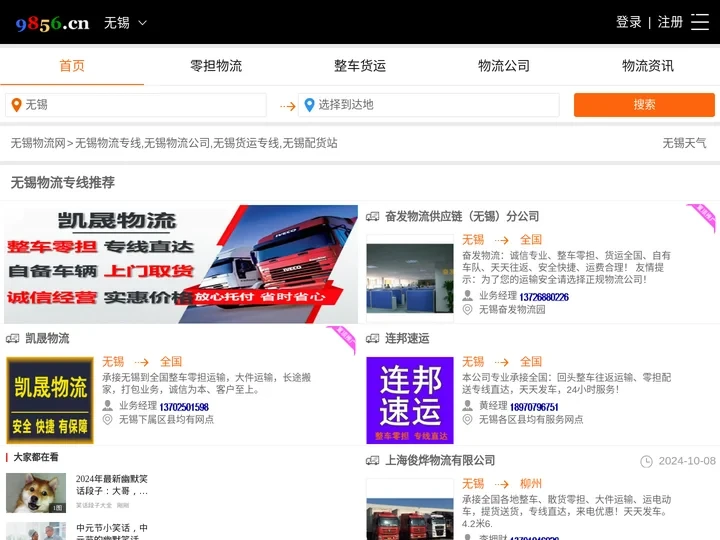Click the pink ribbon badge on 凯晟物流 card
Screen dimensions: 720x540
coord(342,340)
